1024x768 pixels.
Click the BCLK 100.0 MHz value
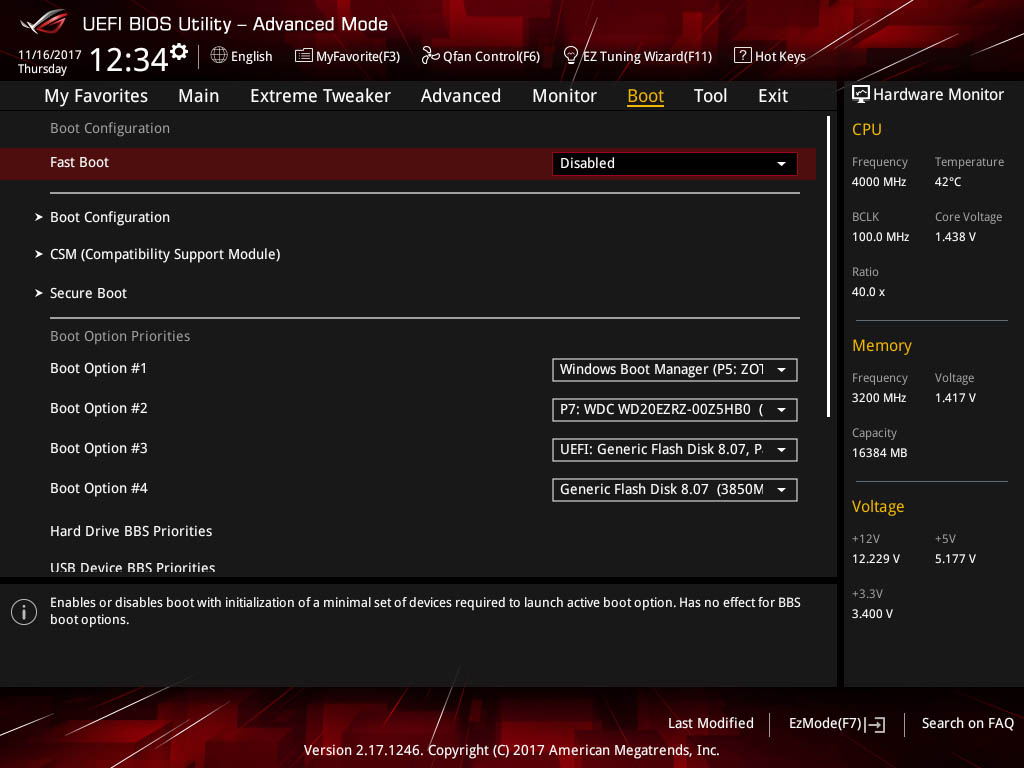(x=880, y=236)
